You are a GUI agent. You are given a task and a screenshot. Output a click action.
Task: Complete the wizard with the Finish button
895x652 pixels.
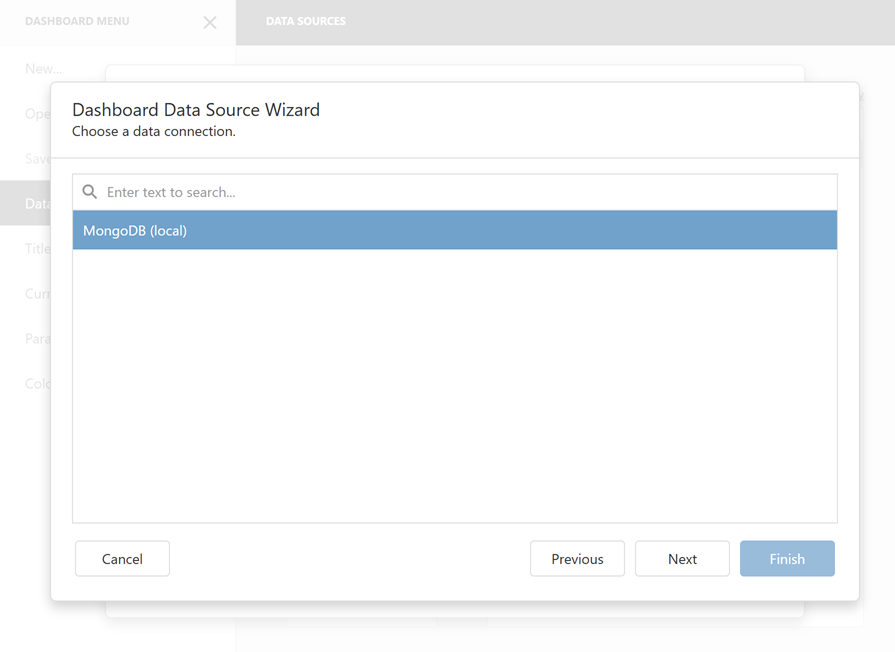point(787,558)
